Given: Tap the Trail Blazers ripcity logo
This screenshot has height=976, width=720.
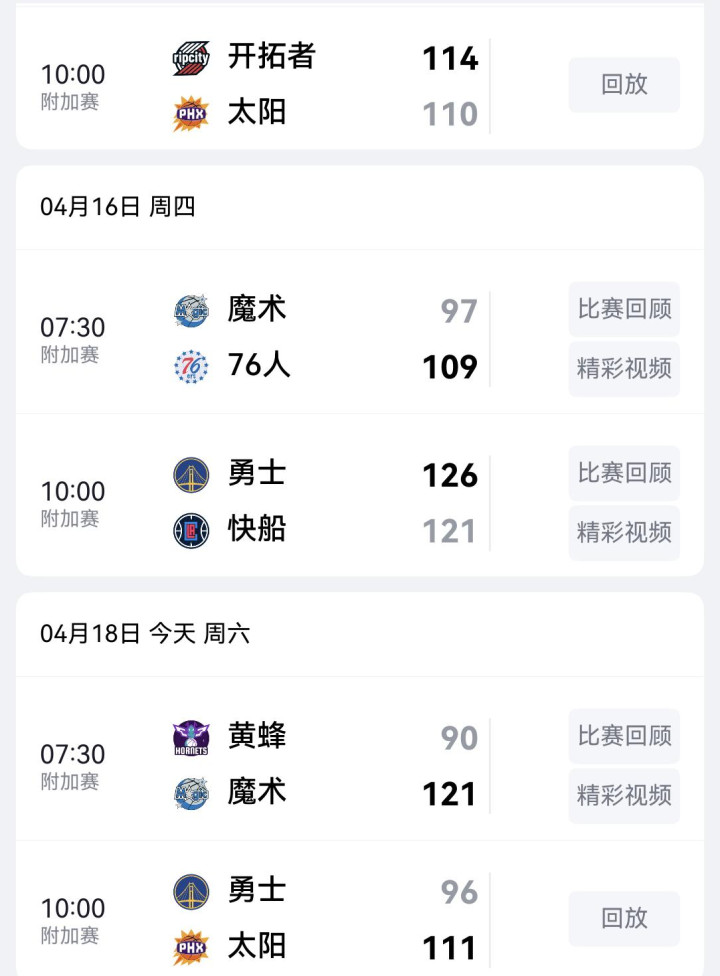Looking at the screenshot, I should click(x=191, y=57).
